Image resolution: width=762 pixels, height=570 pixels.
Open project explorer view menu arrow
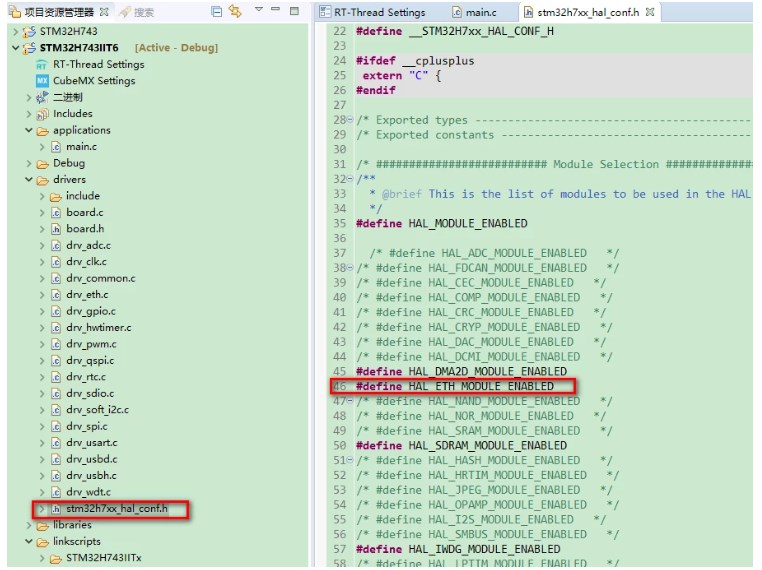259,10
